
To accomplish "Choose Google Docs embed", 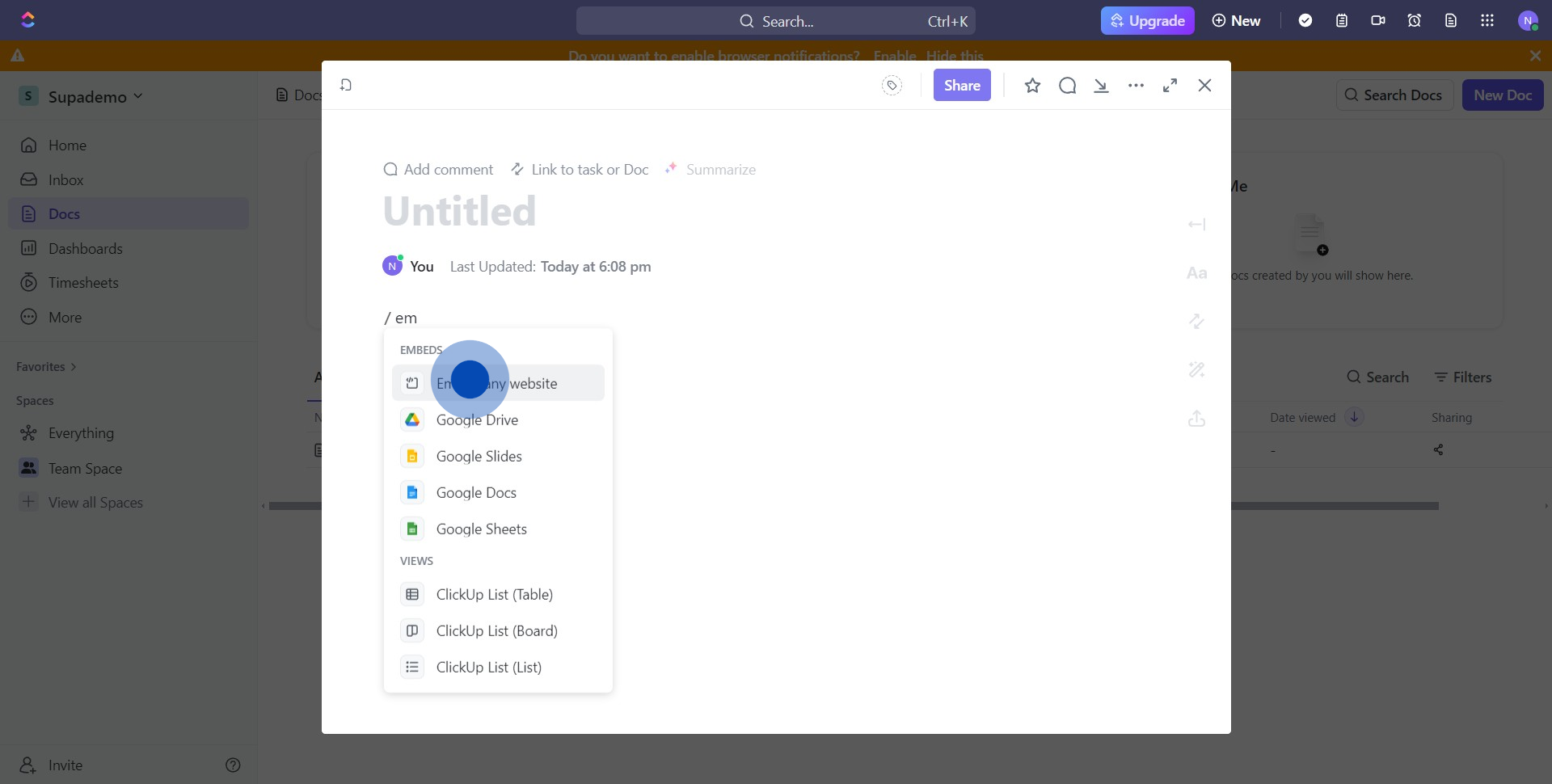I will pos(498,492).
